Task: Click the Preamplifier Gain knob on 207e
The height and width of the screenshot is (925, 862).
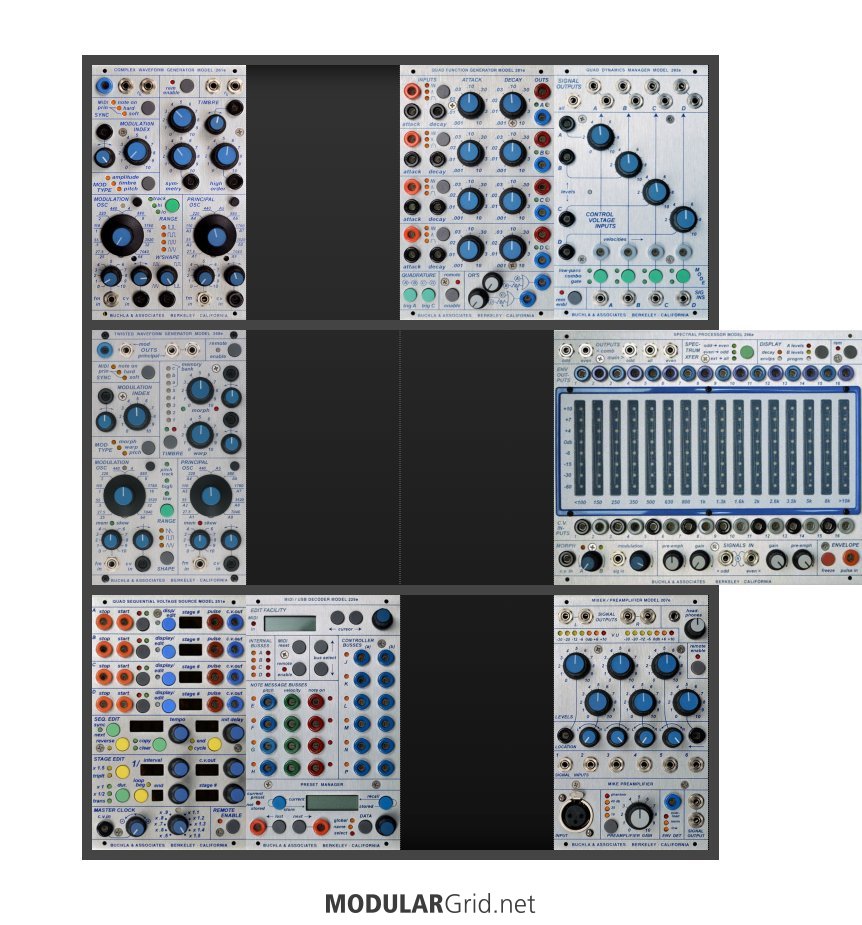Action: pyautogui.click(x=638, y=816)
